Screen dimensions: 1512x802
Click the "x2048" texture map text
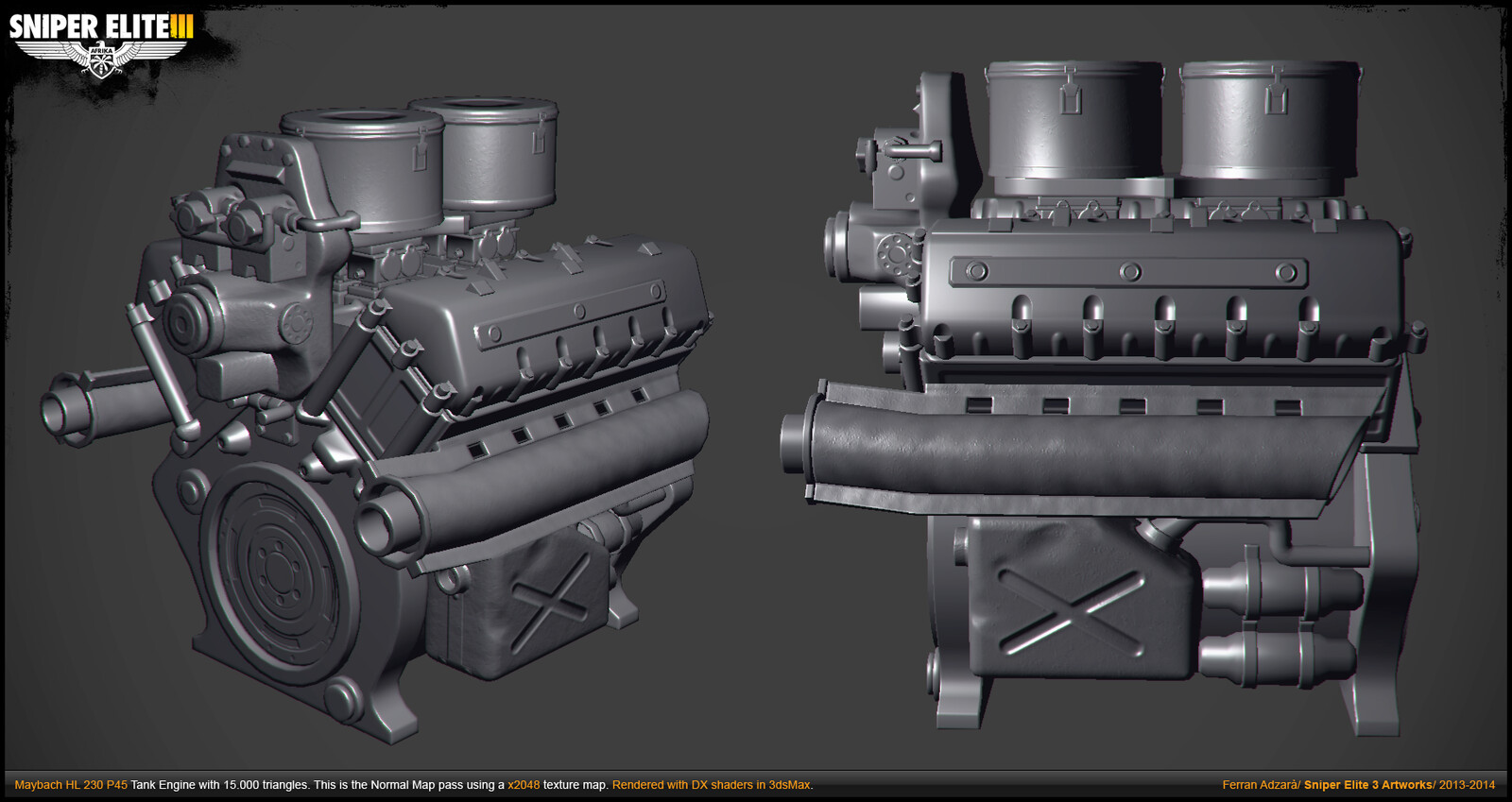tap(524, 785)
